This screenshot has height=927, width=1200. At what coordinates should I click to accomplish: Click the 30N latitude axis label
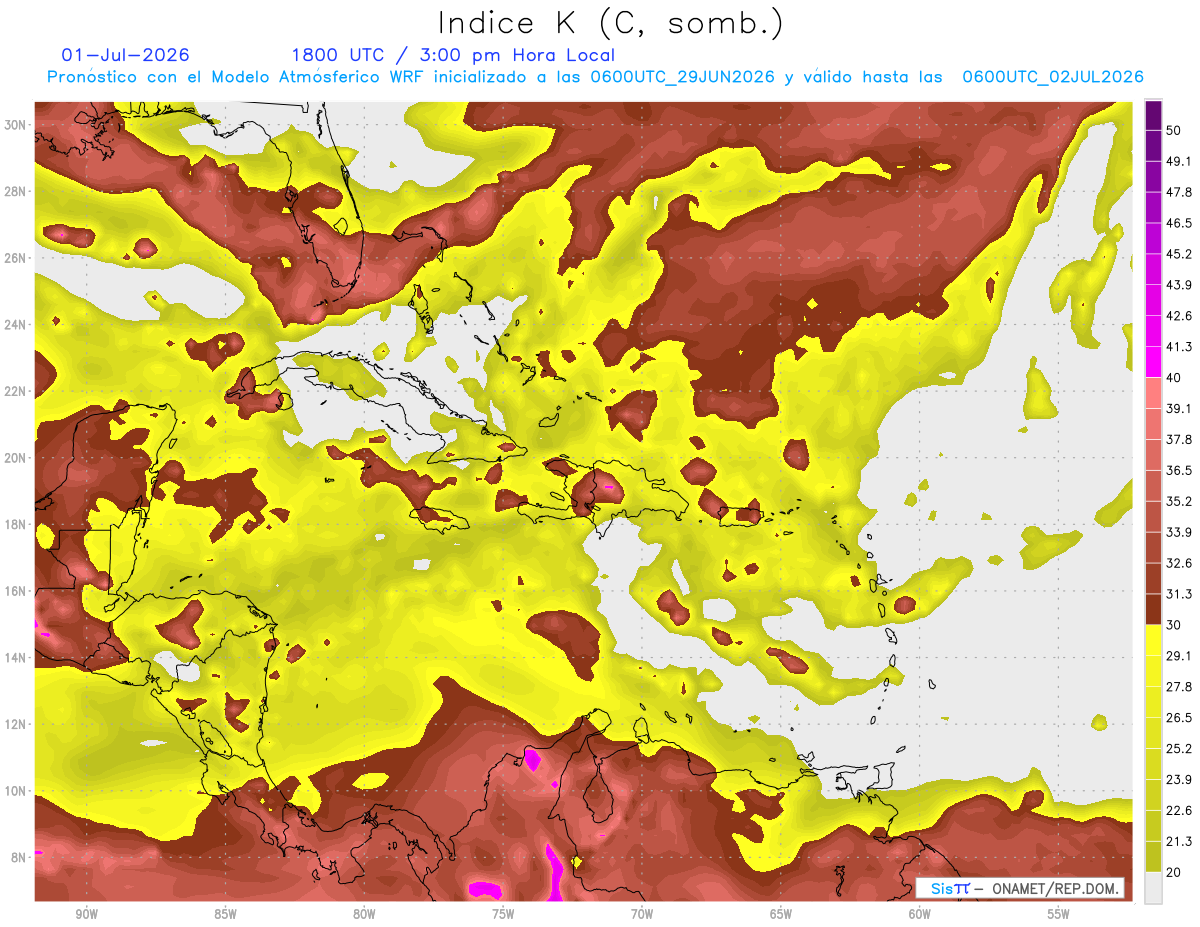[x=16, y=125]
